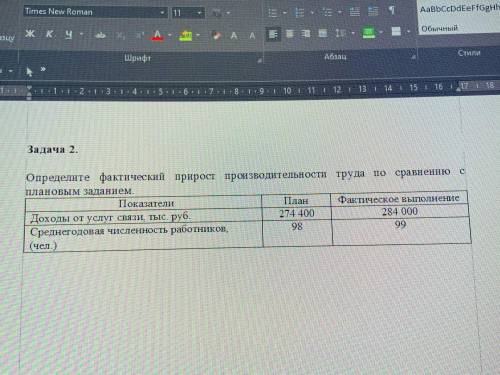This screenshot has height=375, width=500.
Task: Center the paragraph text
Action: pyautogui.click(x=290, y=34)
